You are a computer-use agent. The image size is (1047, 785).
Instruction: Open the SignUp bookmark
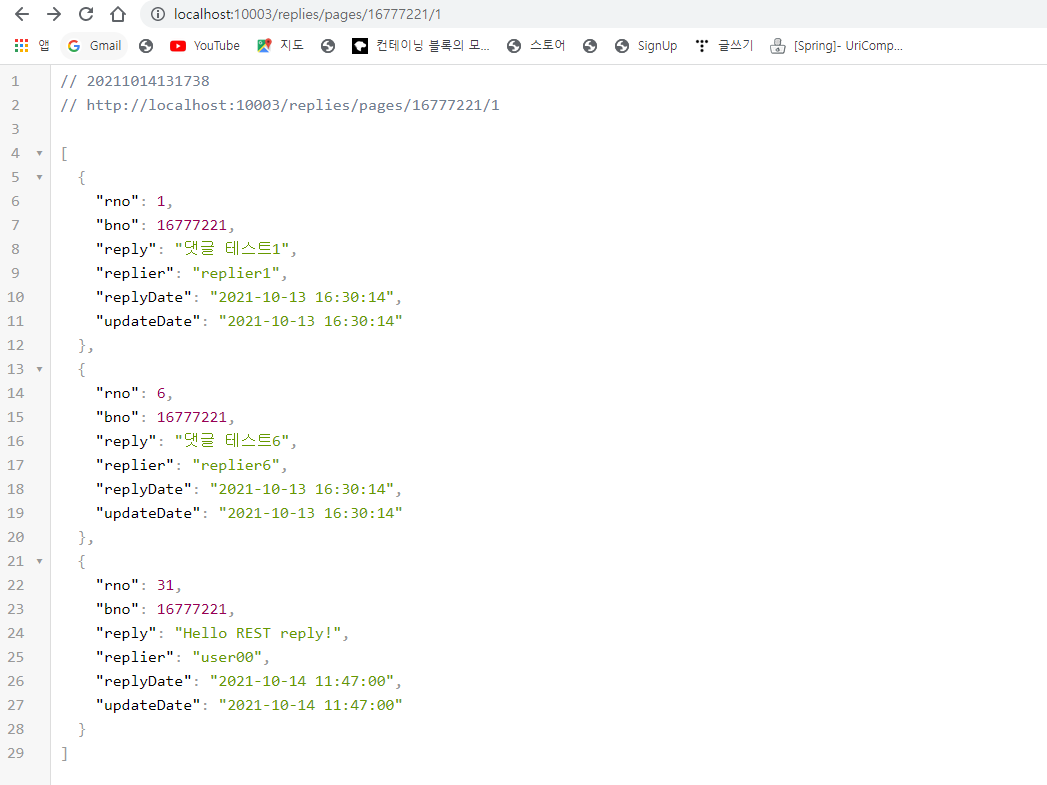(x=646, y=45)
